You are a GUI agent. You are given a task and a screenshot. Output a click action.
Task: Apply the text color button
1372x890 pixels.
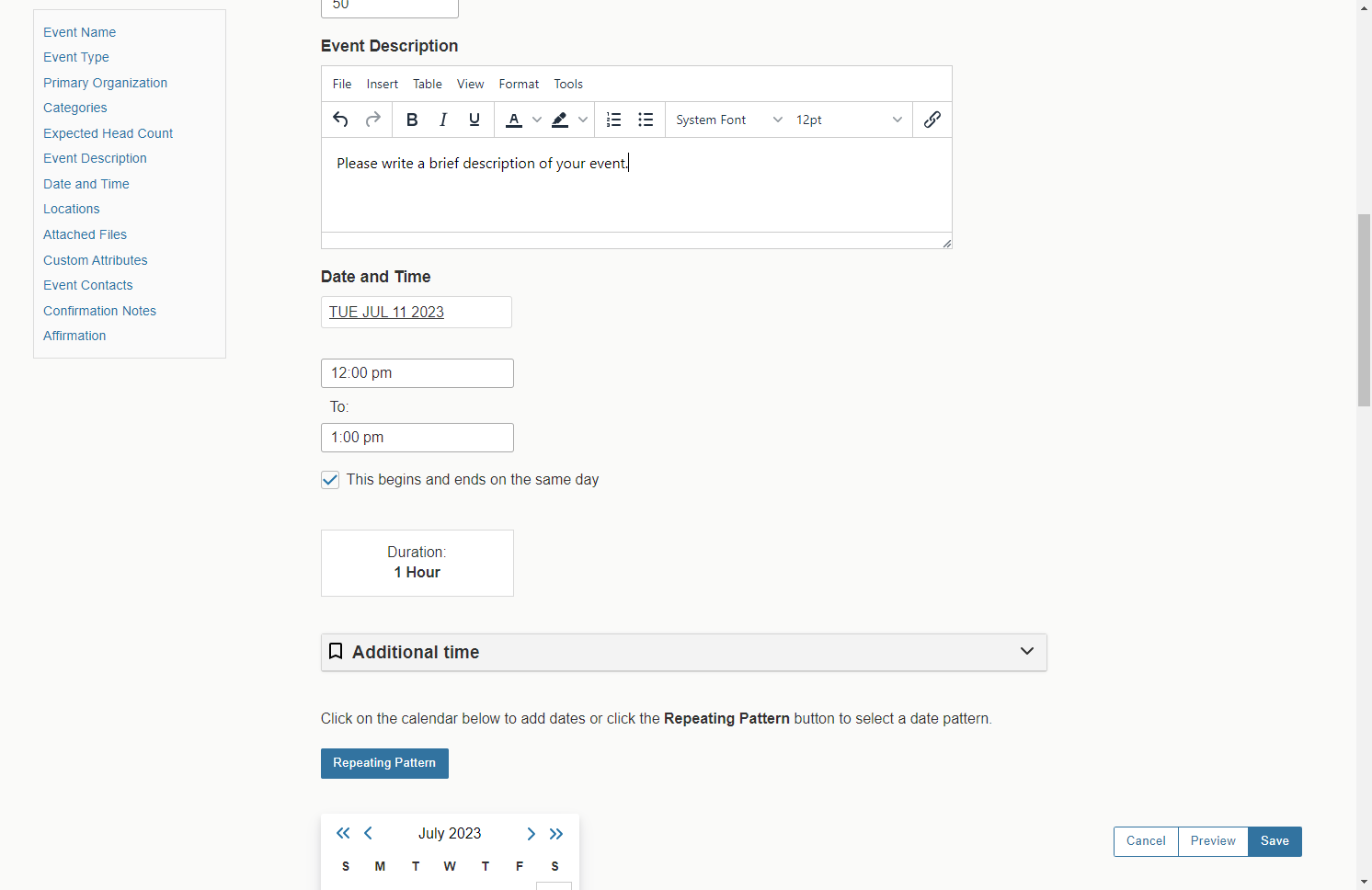point(514,120)
